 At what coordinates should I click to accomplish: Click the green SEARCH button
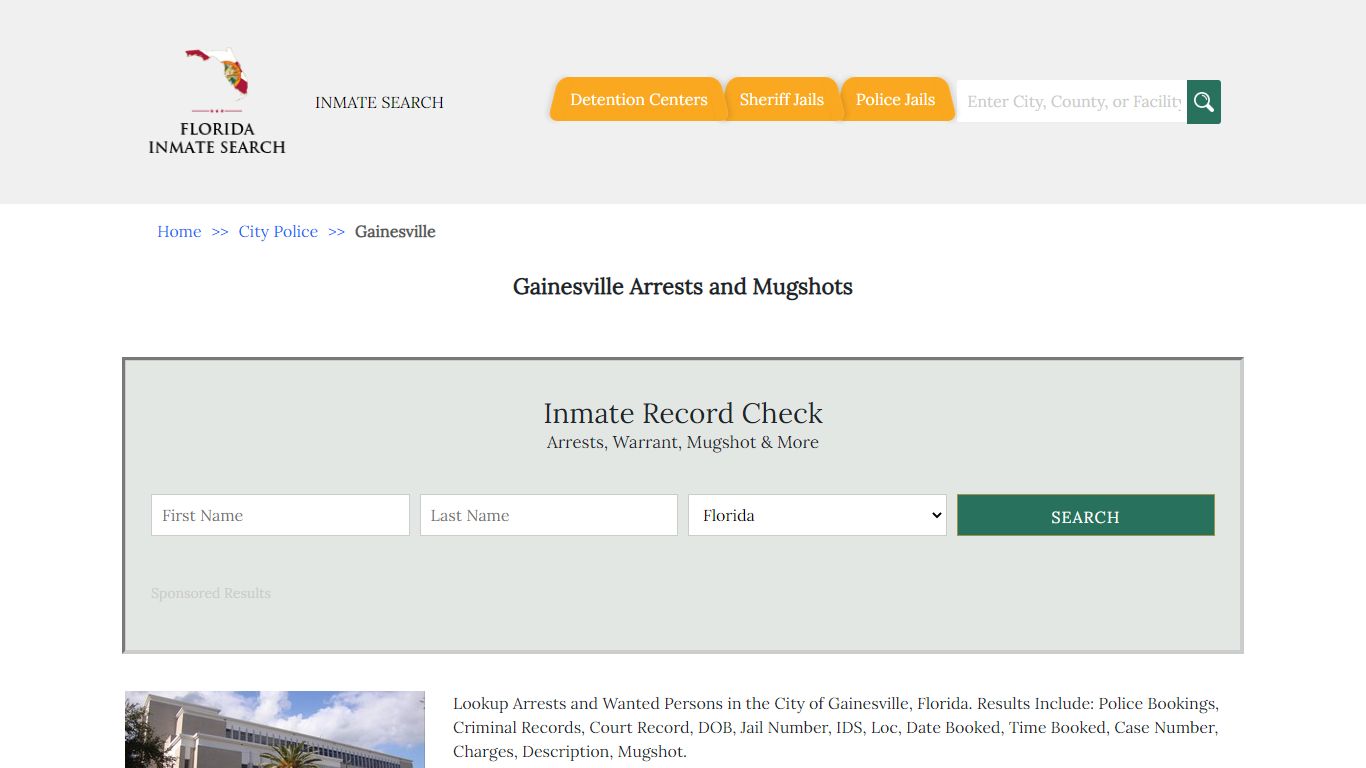[1085, 515]
